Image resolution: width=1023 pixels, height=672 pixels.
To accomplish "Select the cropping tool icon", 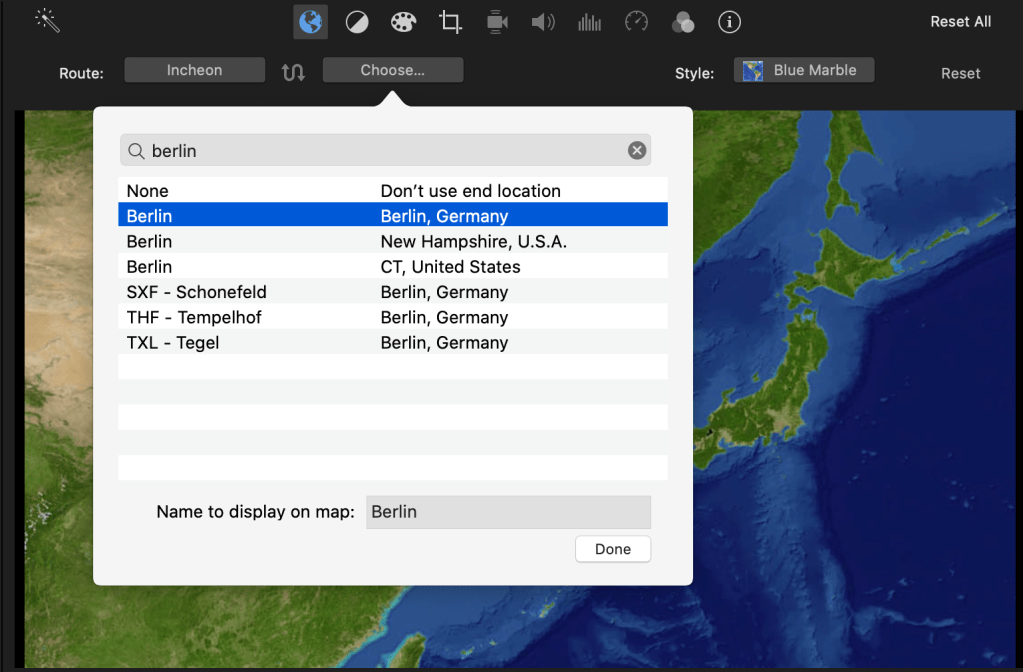I will pyautogui.click(x=451, y=22).
